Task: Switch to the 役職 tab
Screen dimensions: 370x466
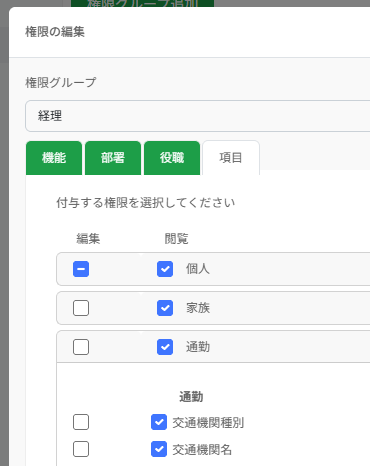Action: tap(172, 158)
